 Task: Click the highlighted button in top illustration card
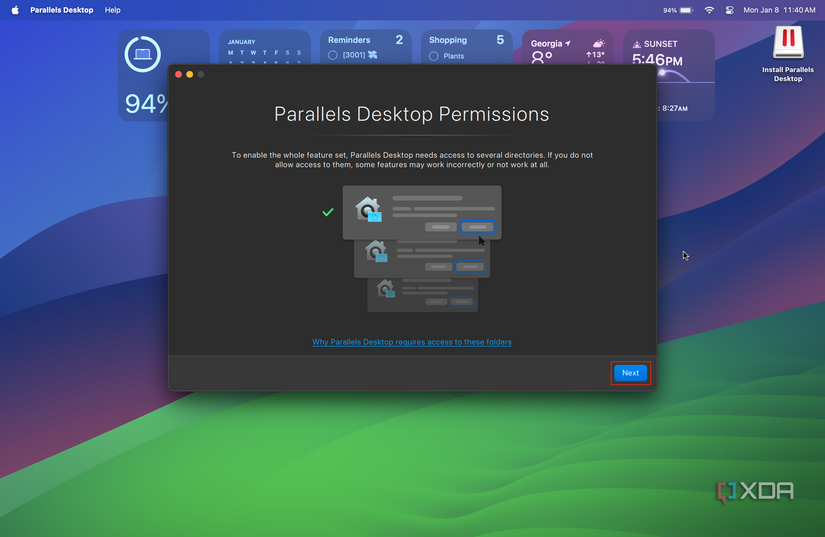click(477, 227)
